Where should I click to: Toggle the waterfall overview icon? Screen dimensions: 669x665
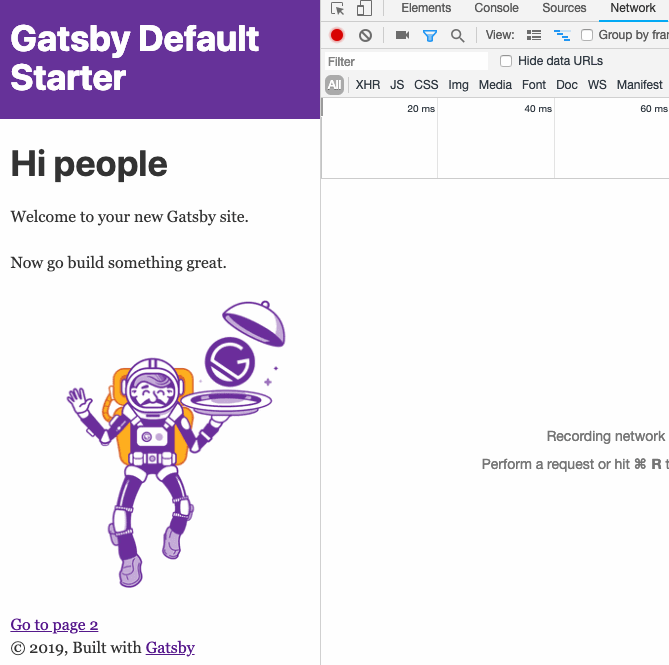(x=562, y=35)
